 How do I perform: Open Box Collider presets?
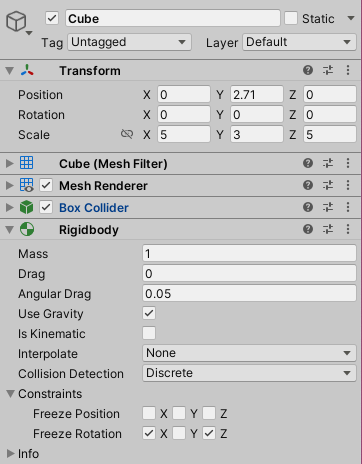pyautogui.click(x=328, y=207)
